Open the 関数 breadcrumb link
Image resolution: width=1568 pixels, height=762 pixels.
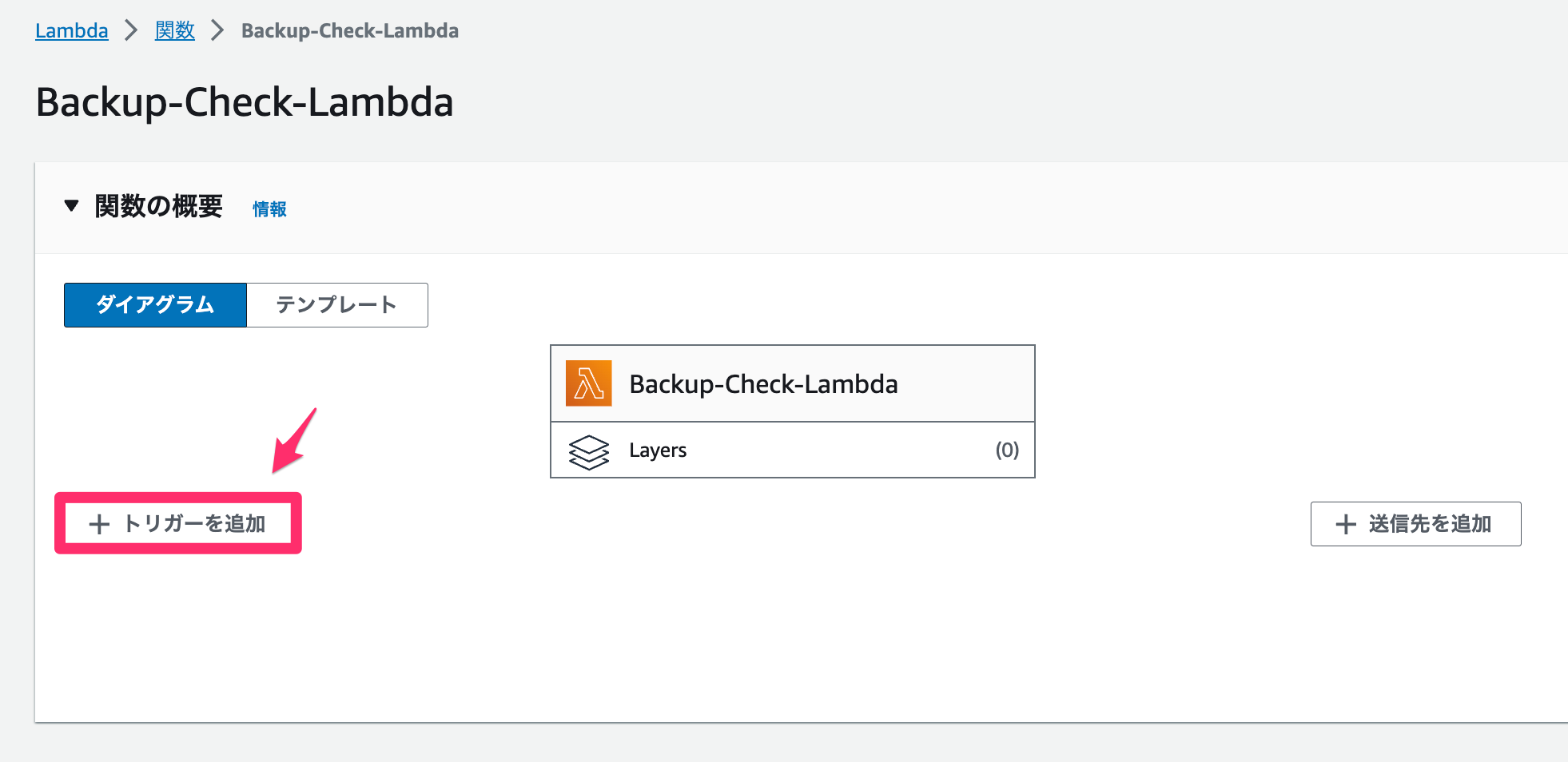(x=175, y=31)
